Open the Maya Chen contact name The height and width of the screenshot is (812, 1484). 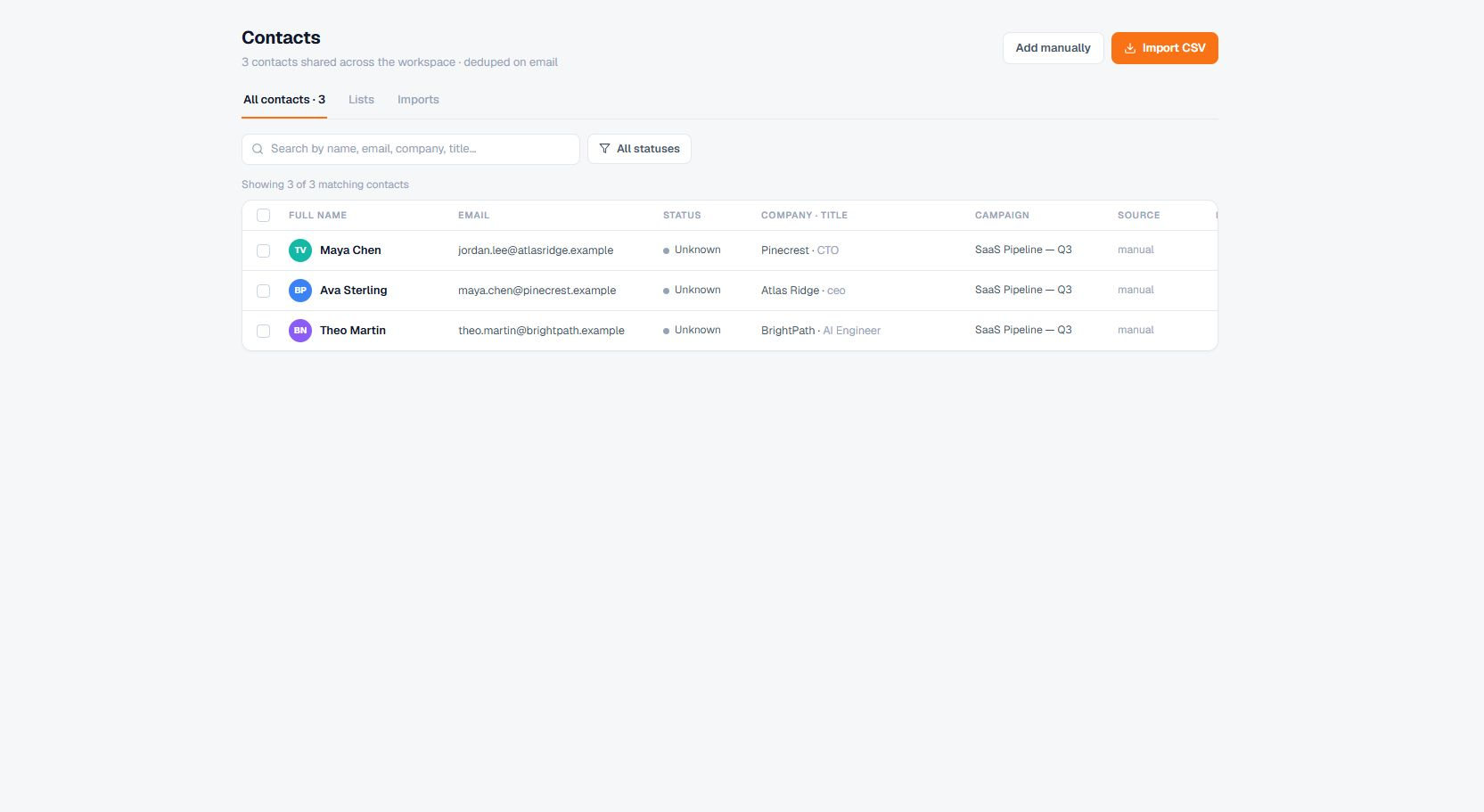[x=350, y=250]
